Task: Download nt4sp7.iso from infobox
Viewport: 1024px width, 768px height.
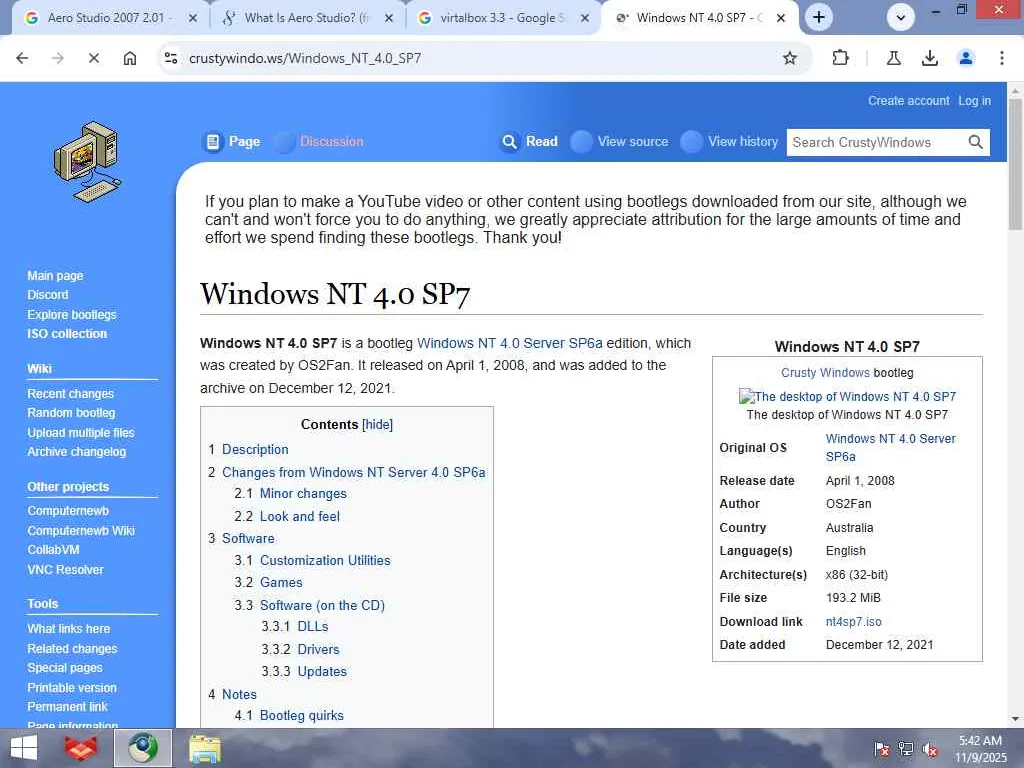Action: (854, 622)
